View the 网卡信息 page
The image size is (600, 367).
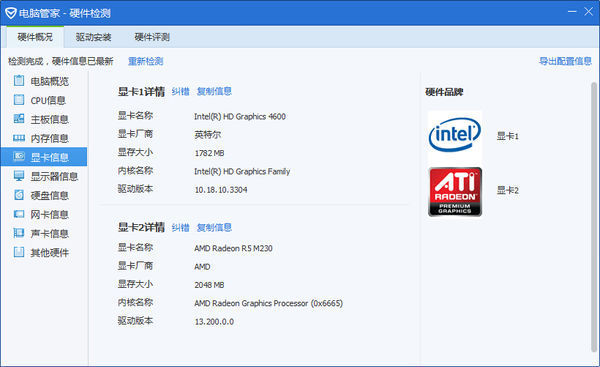click(x=44, y=214)
